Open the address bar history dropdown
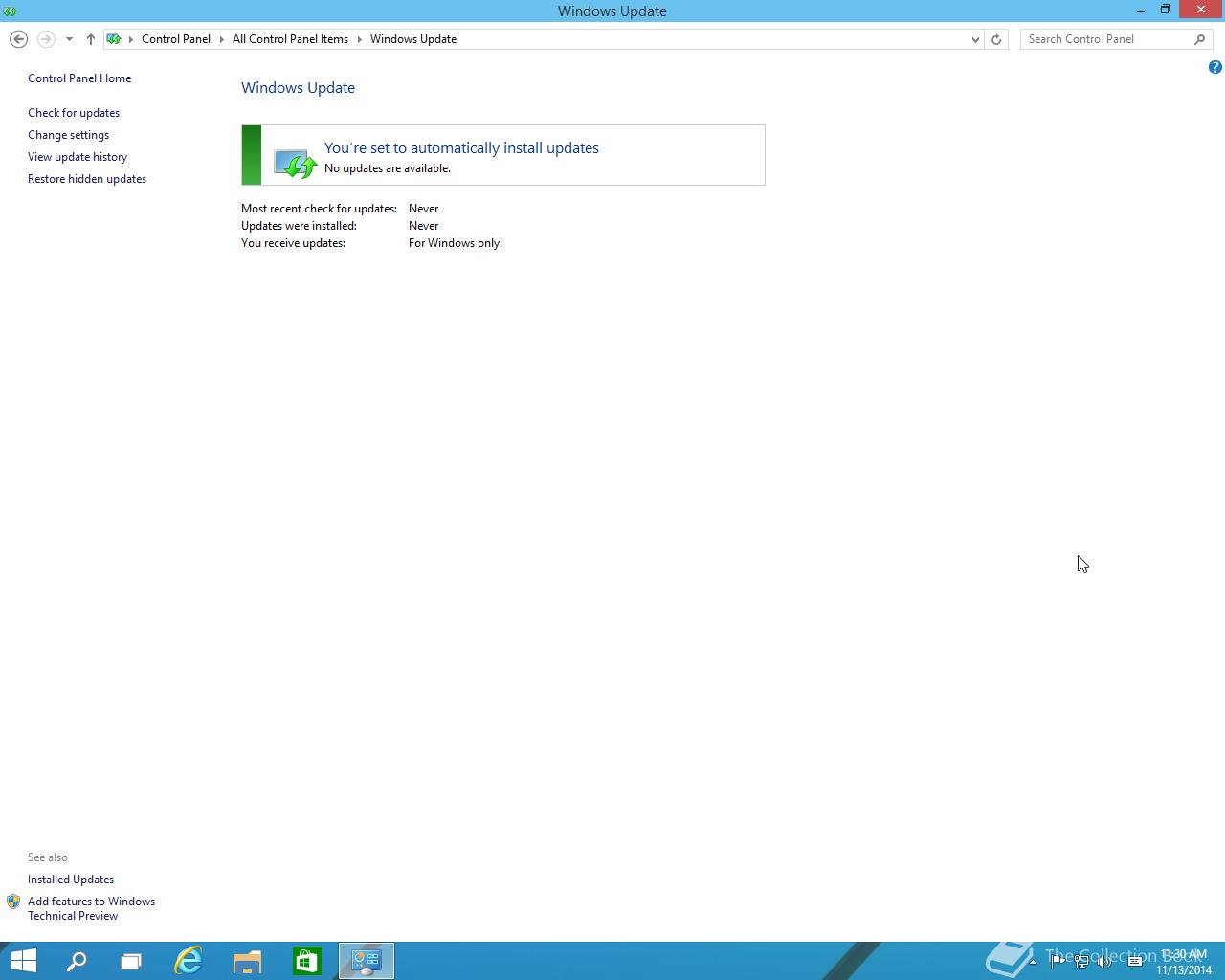 pyautogui.click(x=975, y=39)
